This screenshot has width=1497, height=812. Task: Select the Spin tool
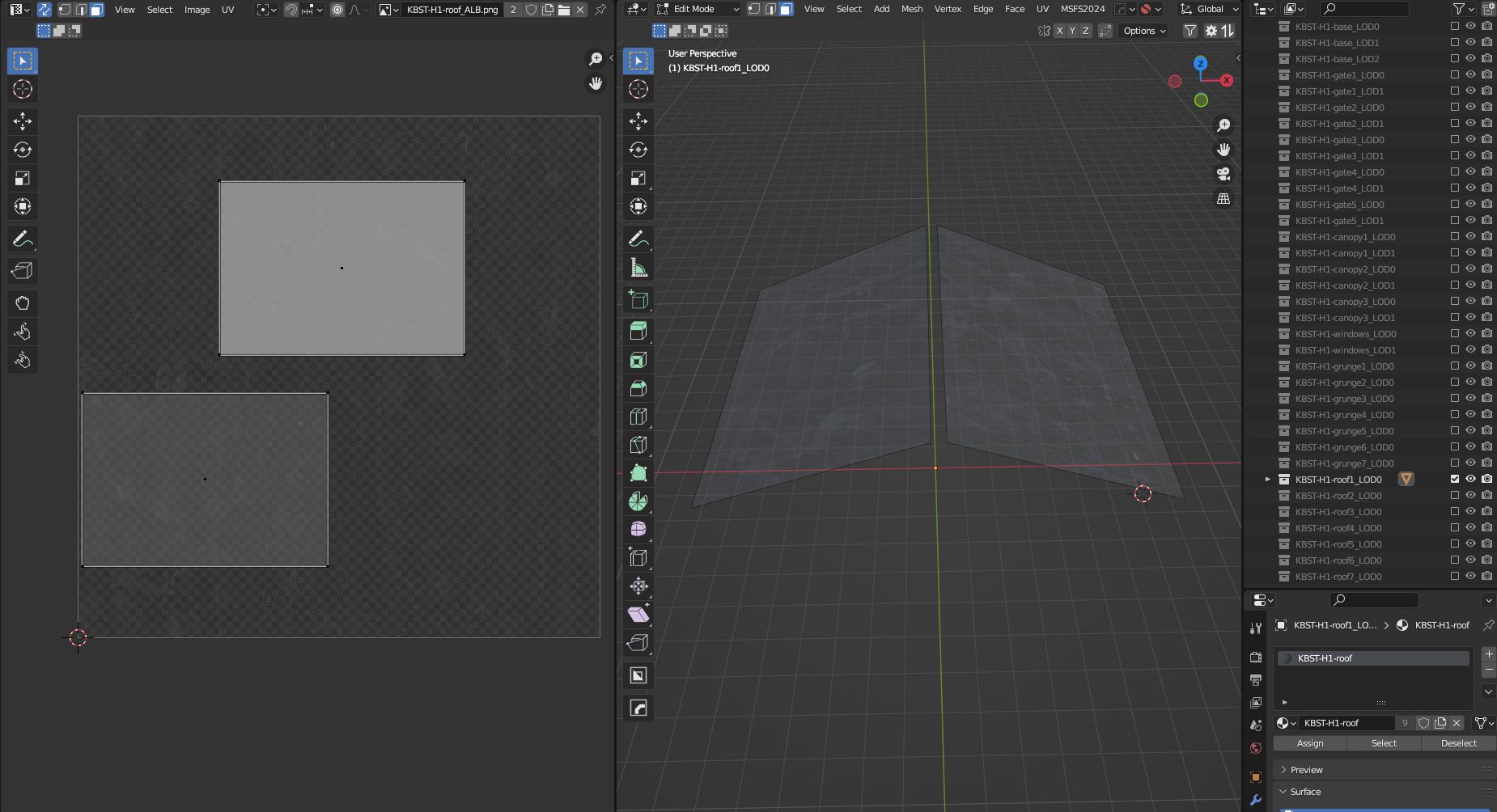[x=638, y=501]
